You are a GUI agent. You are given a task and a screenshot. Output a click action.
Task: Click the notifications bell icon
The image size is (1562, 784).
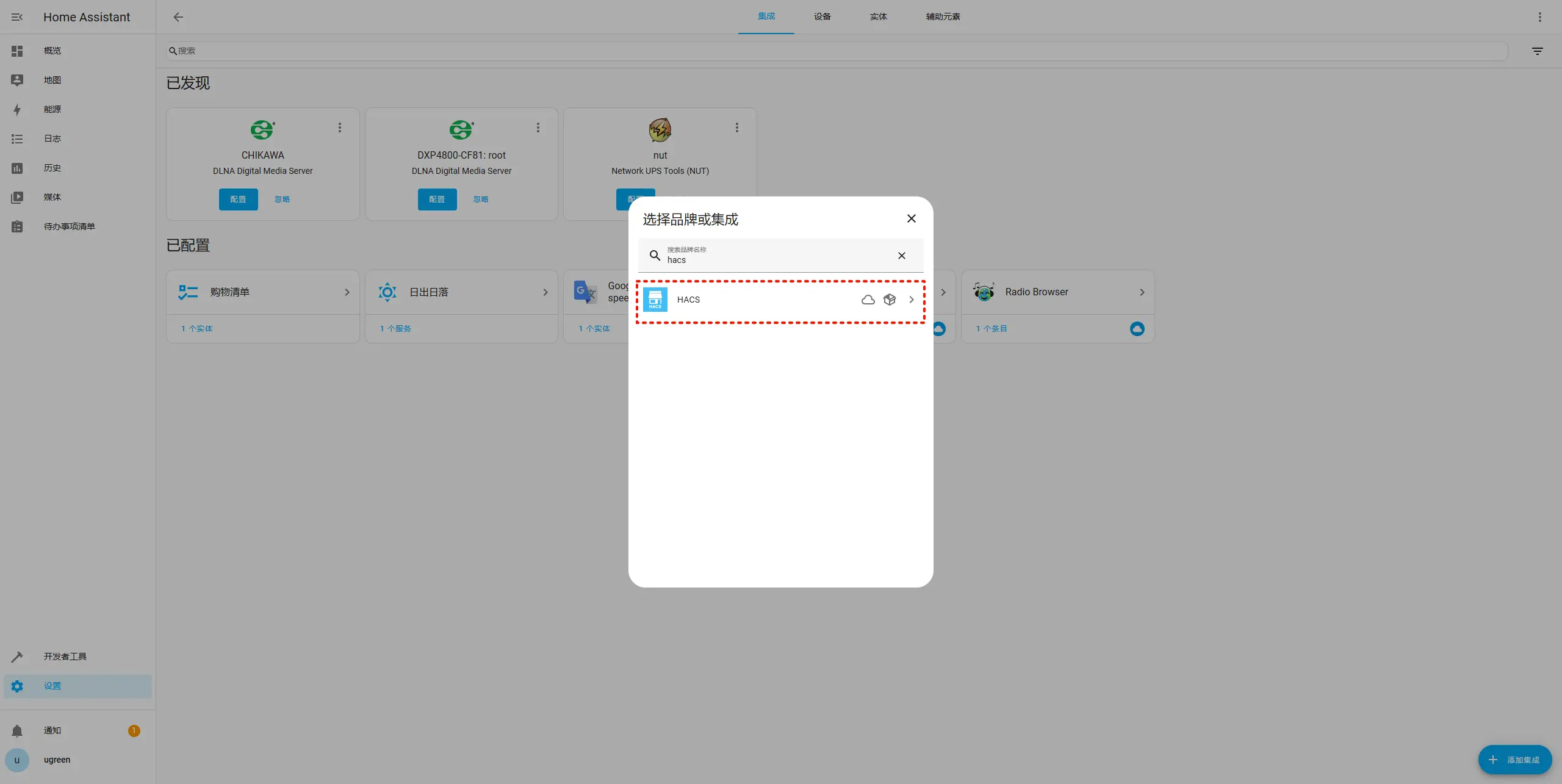(x=17, y=731)
